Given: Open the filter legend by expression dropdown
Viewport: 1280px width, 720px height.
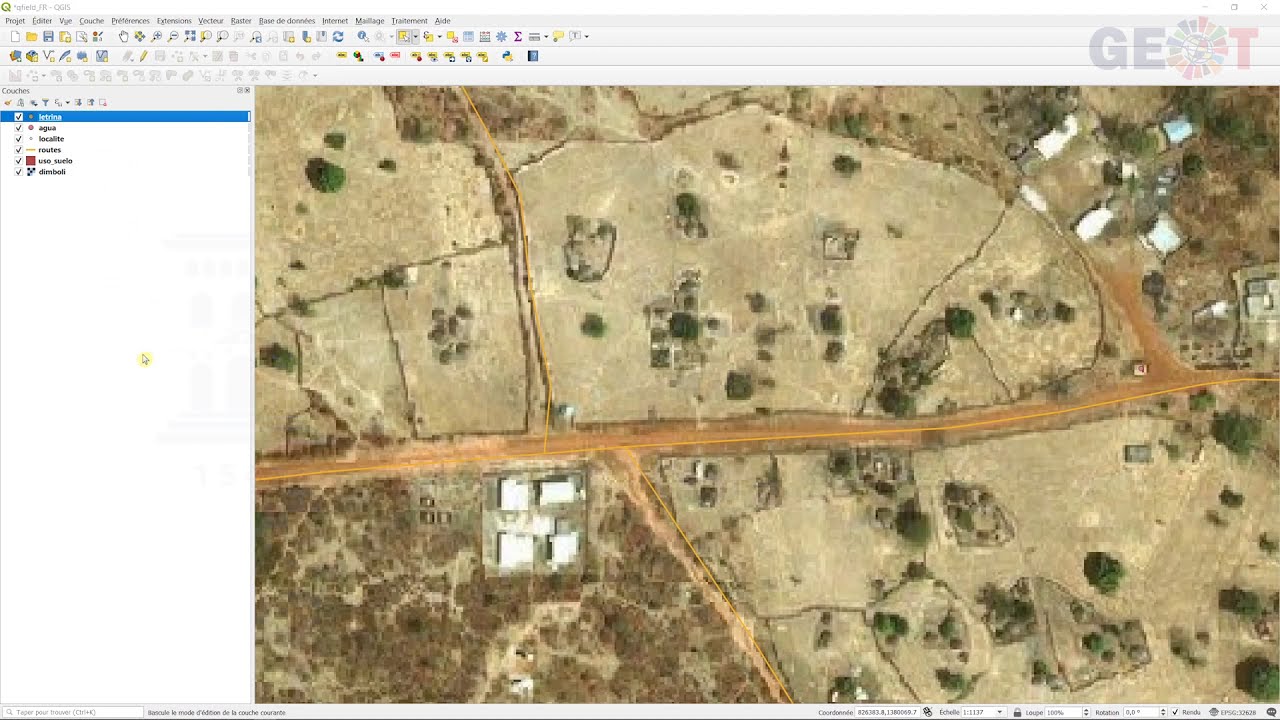Looking at the screenshot, I should coord(68,103).
